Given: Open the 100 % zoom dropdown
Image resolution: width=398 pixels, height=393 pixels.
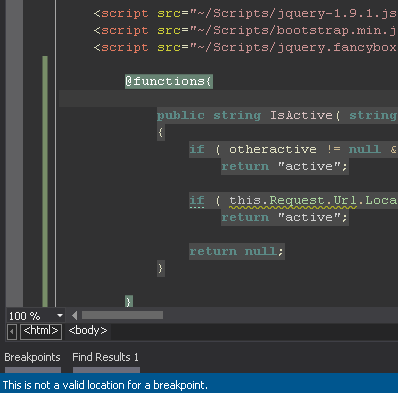Looking at the screenshot, I should click(60, 315).
